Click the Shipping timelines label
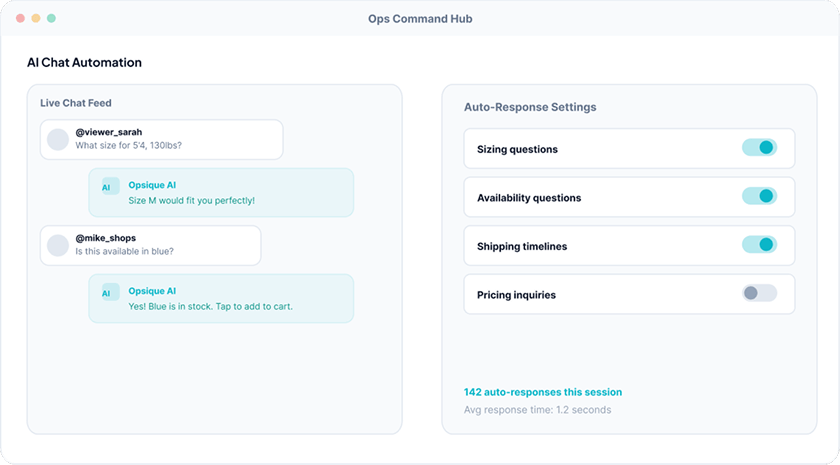This screenshot has width=840, height=465. tap(522, 246)
